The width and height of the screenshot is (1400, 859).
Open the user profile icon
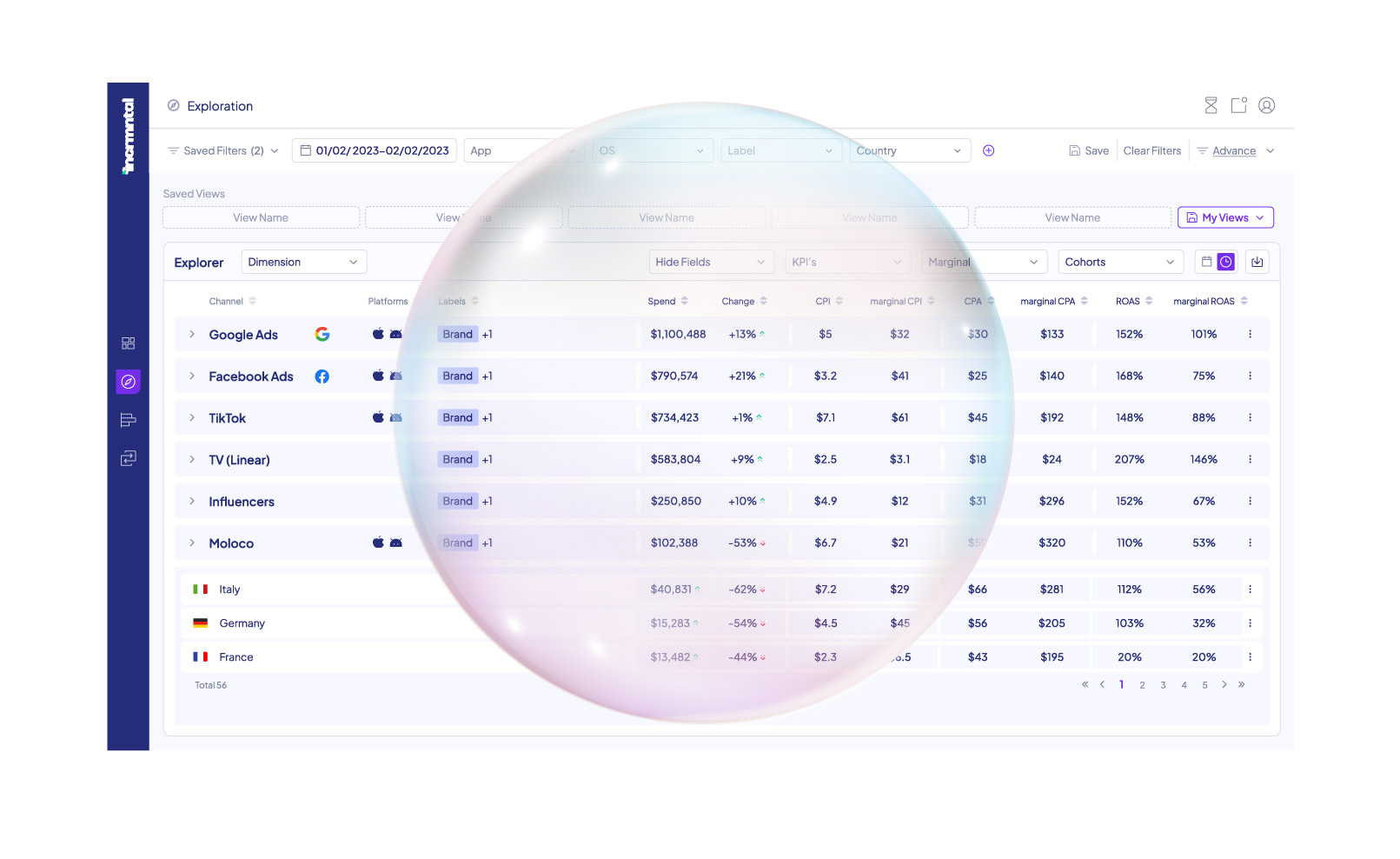[1266, 106]
